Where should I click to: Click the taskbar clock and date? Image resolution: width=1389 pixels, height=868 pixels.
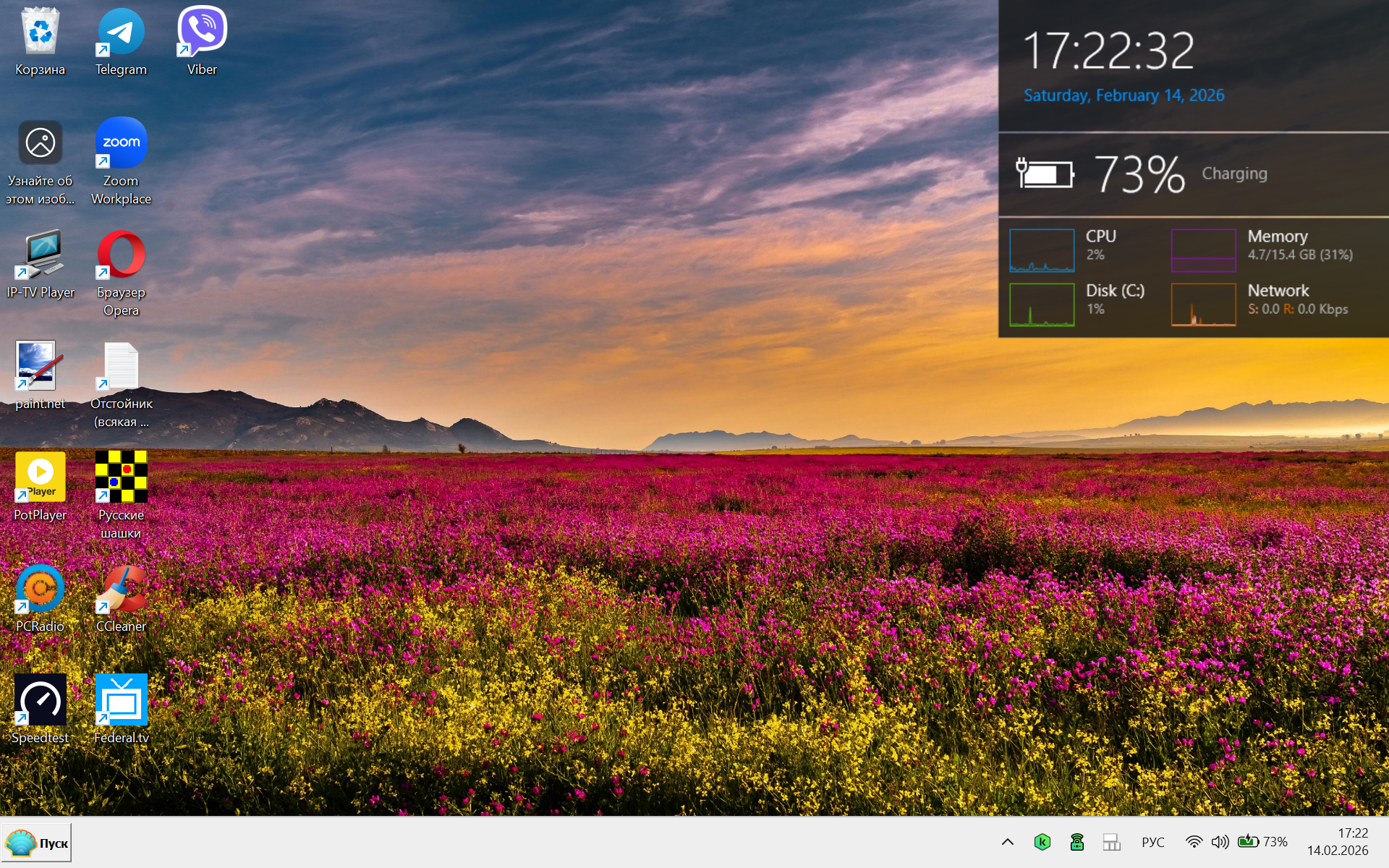(x=1338, y=842)
